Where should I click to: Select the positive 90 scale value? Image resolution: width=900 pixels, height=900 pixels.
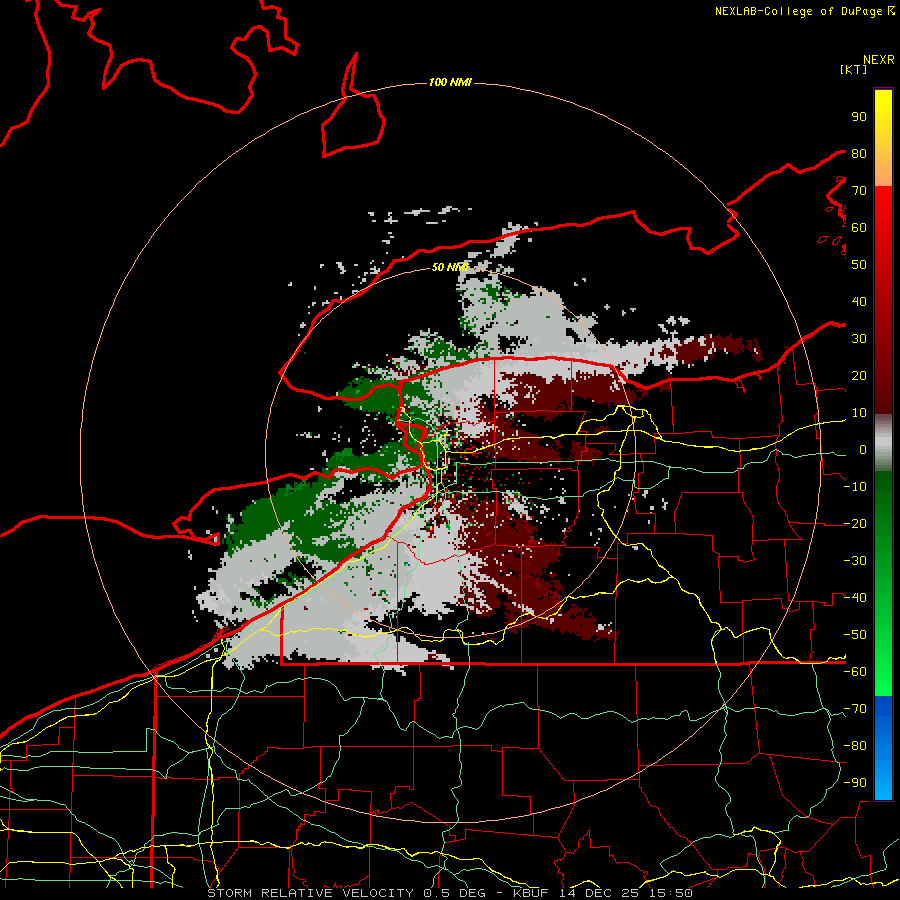(x=859, y=117)
